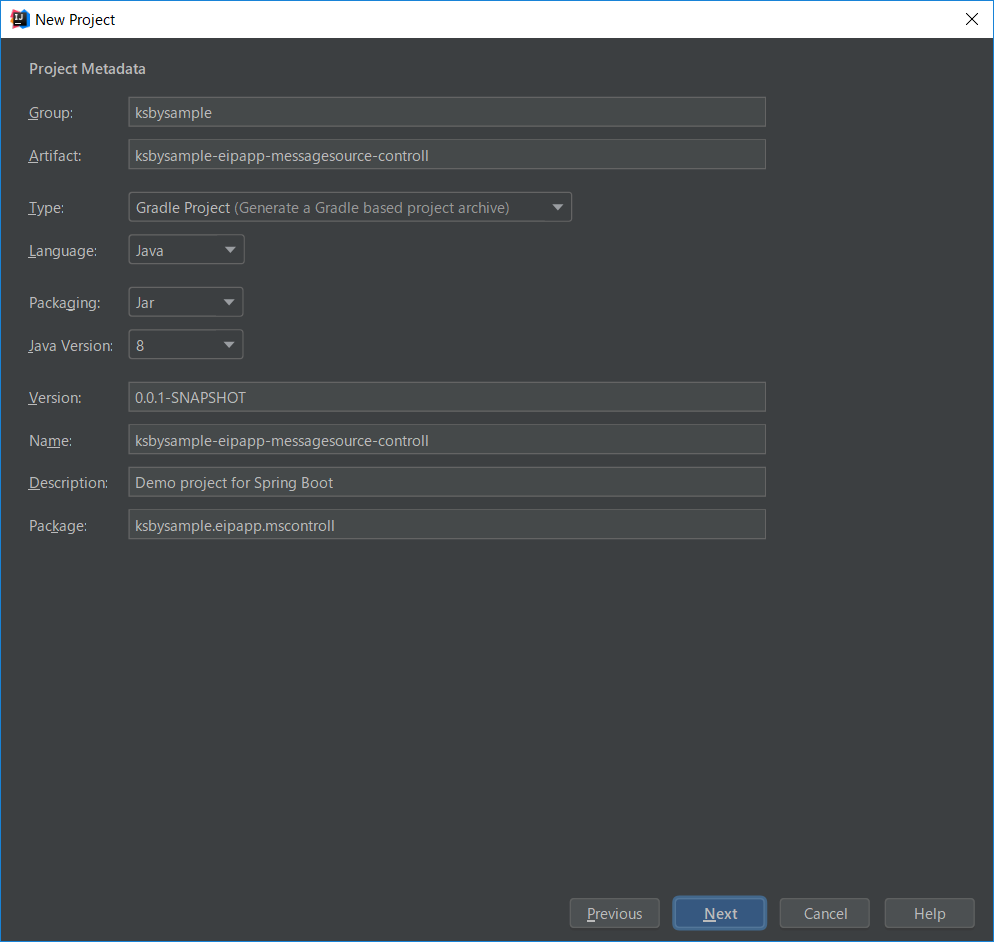
Task: Cancel the project wizard
Action: (x=825, y=913)
